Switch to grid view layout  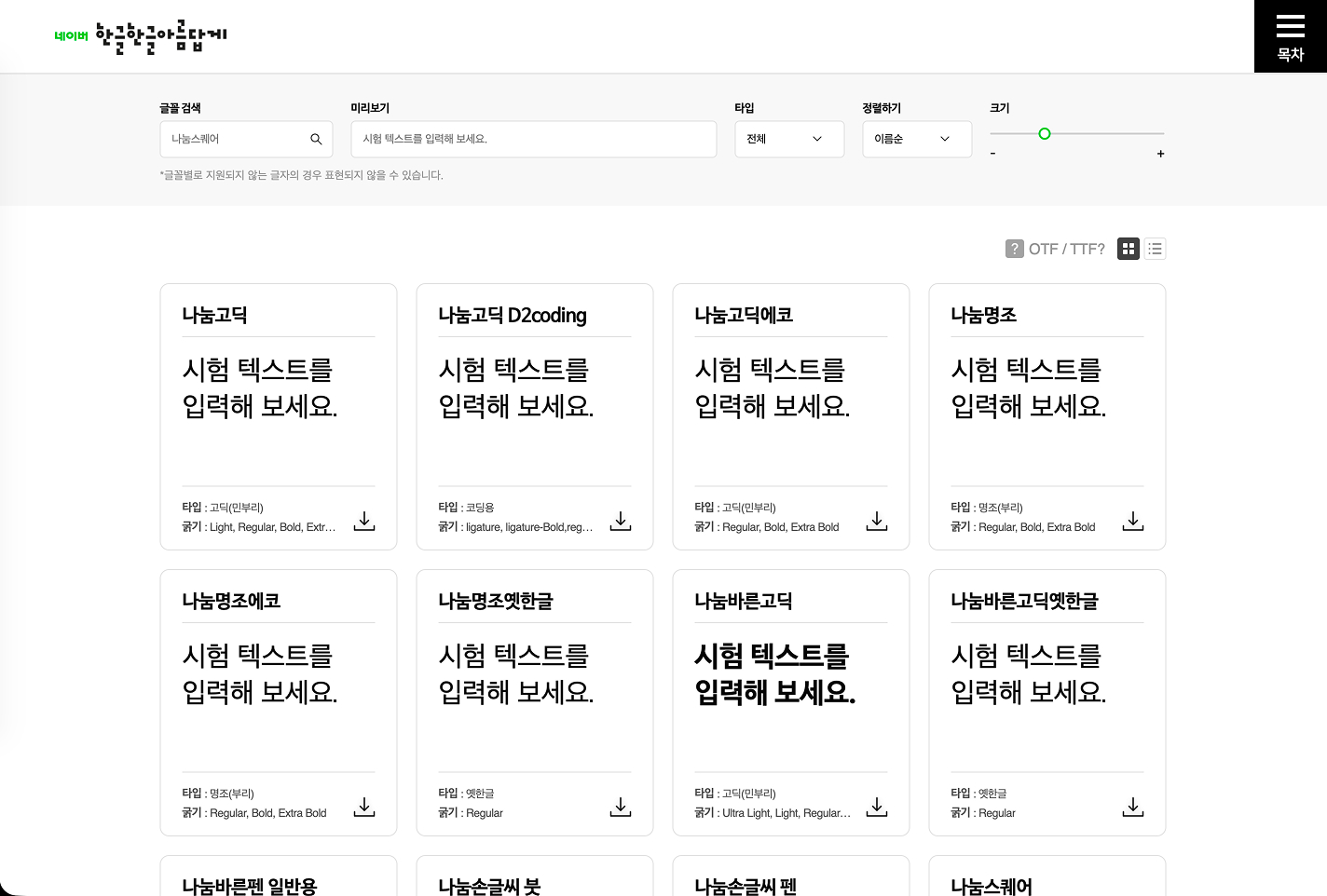pyautogui.click(x=1129, y=249)
